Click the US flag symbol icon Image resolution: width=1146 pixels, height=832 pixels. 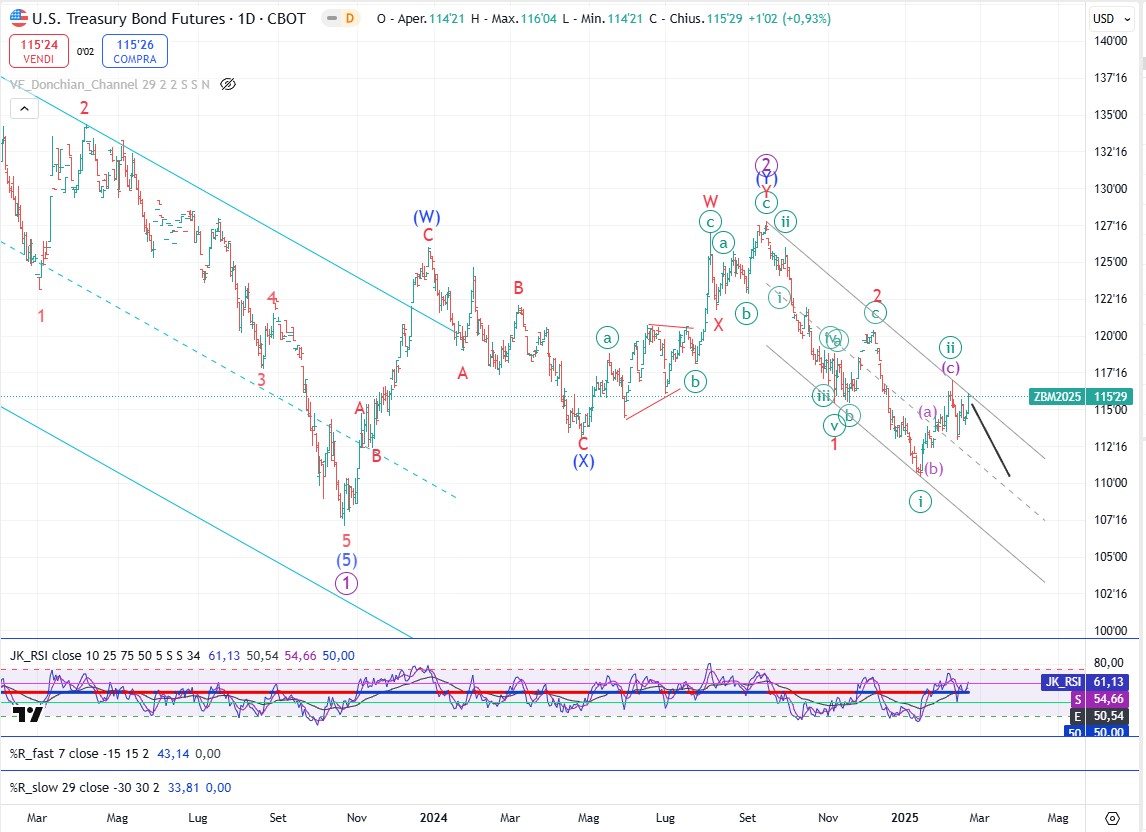[19, 18]
